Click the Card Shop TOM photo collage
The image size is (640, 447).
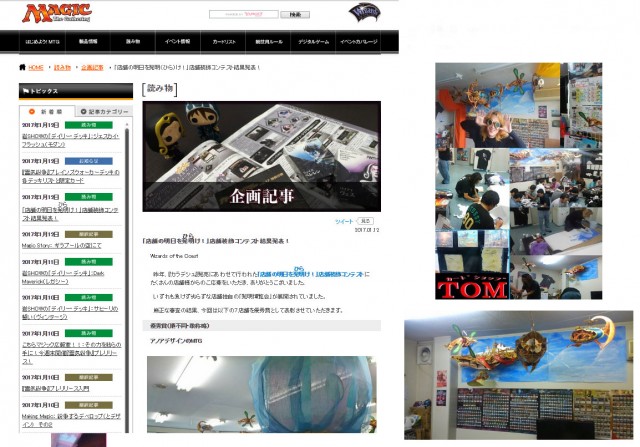pos(519,181)
